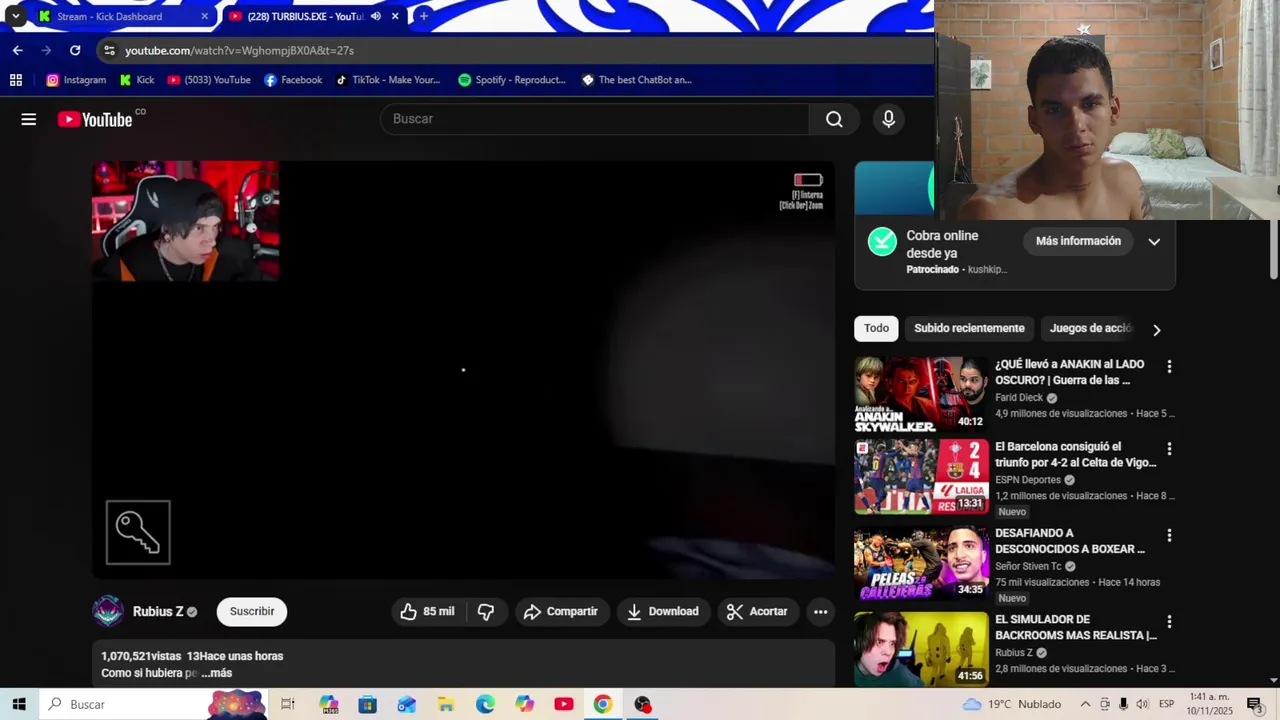Open the Rubius Z channel name link

pyautogui.click(x=158, y=611)
